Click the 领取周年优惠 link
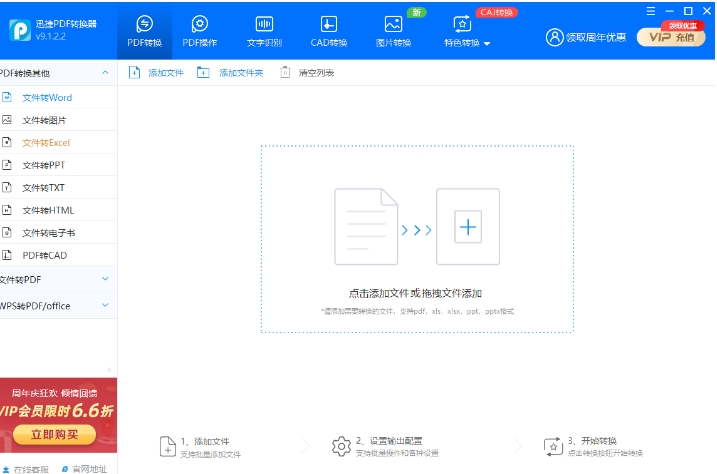This screenshot has height=474, width=717. point(596,37)
